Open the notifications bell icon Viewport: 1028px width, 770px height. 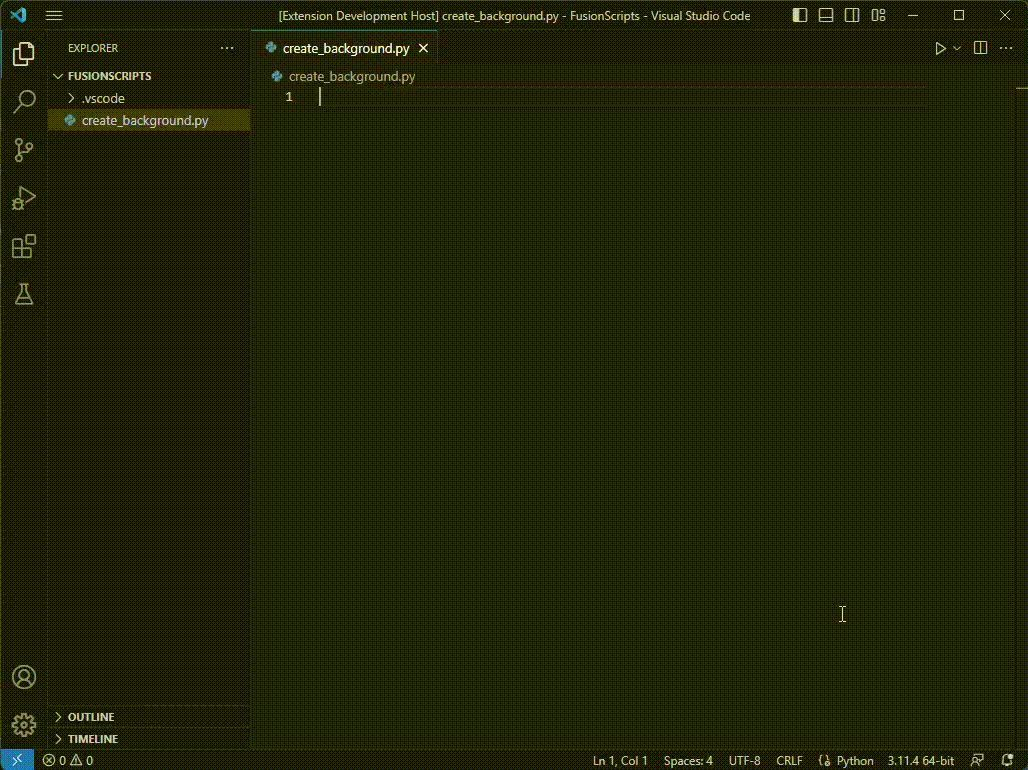(1008, 761)
